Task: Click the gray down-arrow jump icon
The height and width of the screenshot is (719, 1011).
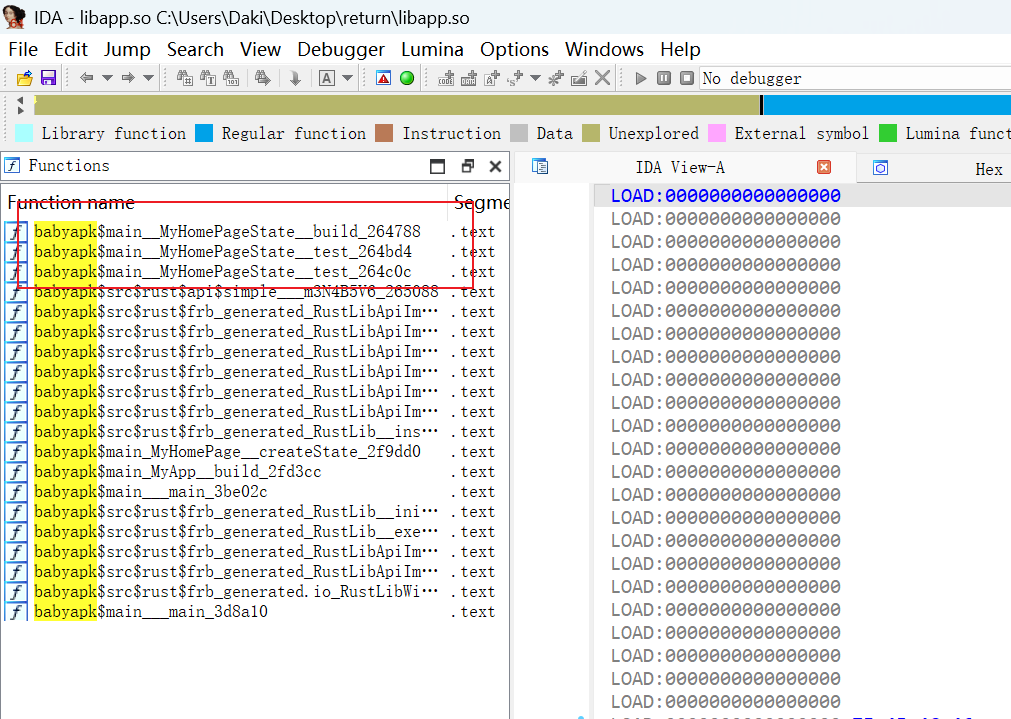Action: point(295,79)
